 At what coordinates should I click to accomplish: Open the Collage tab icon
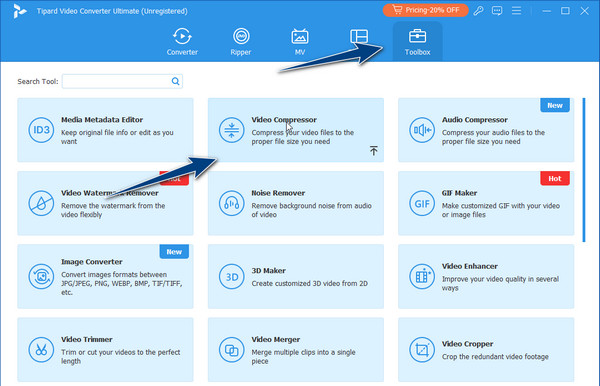click(359, 37)
